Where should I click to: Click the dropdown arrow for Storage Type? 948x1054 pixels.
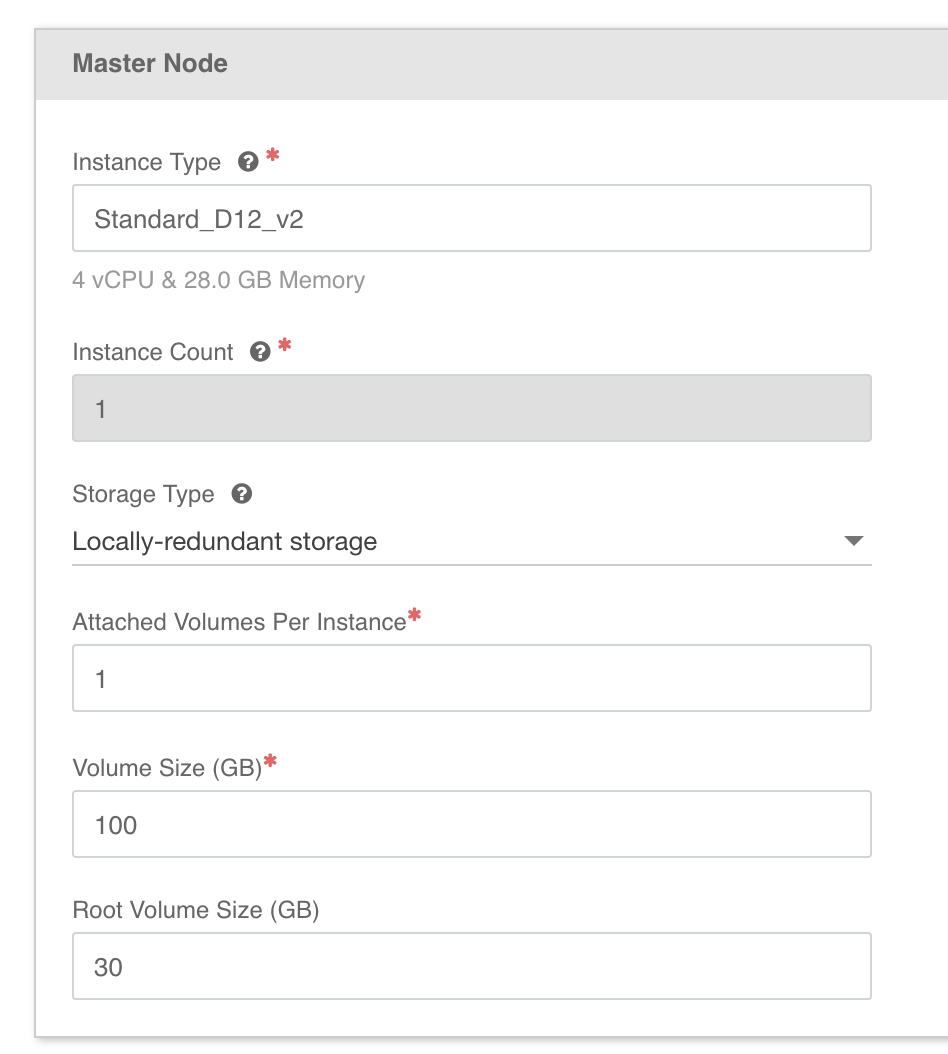point(856,542)
